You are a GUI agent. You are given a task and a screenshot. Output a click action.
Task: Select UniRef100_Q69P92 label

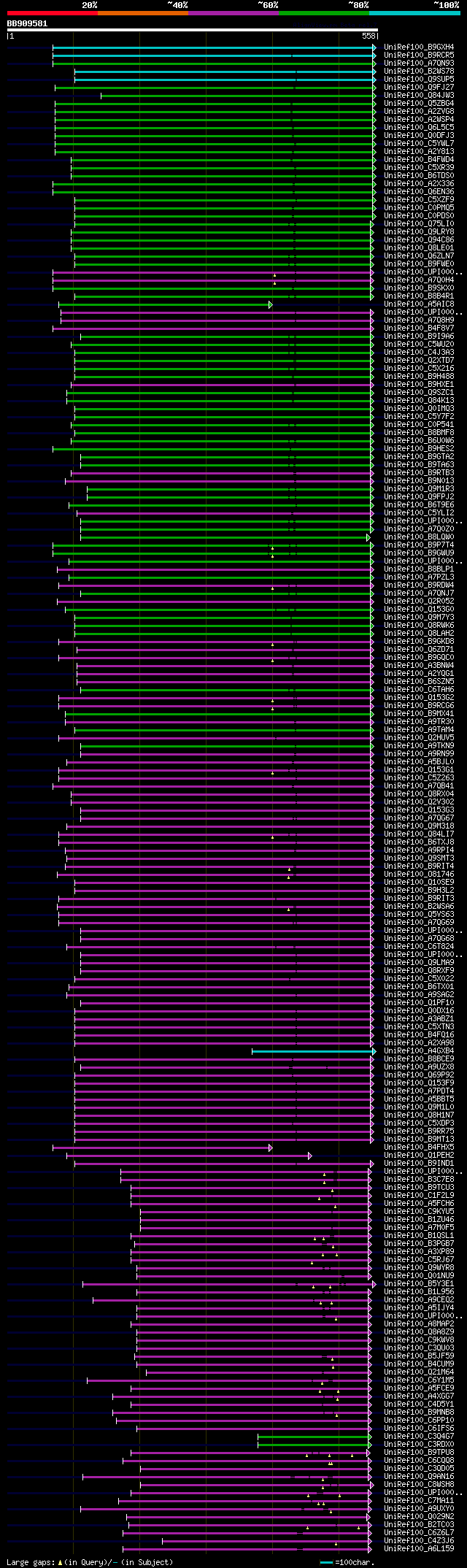[419, 1075]
